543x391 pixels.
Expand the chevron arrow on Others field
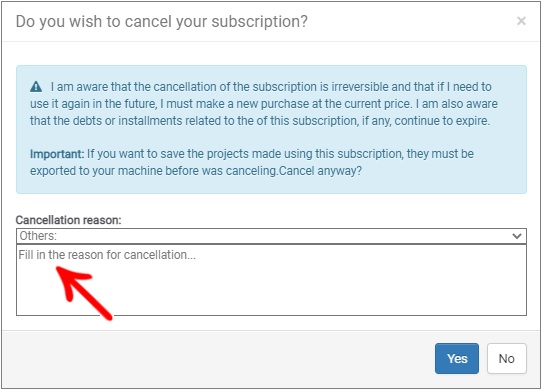(517, 236)
